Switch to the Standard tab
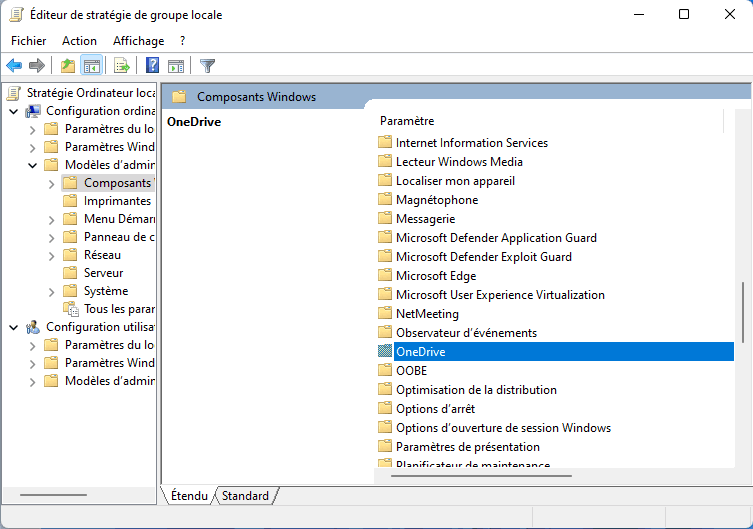The width and height of the screenshot is (753, 529). (245, 495)
